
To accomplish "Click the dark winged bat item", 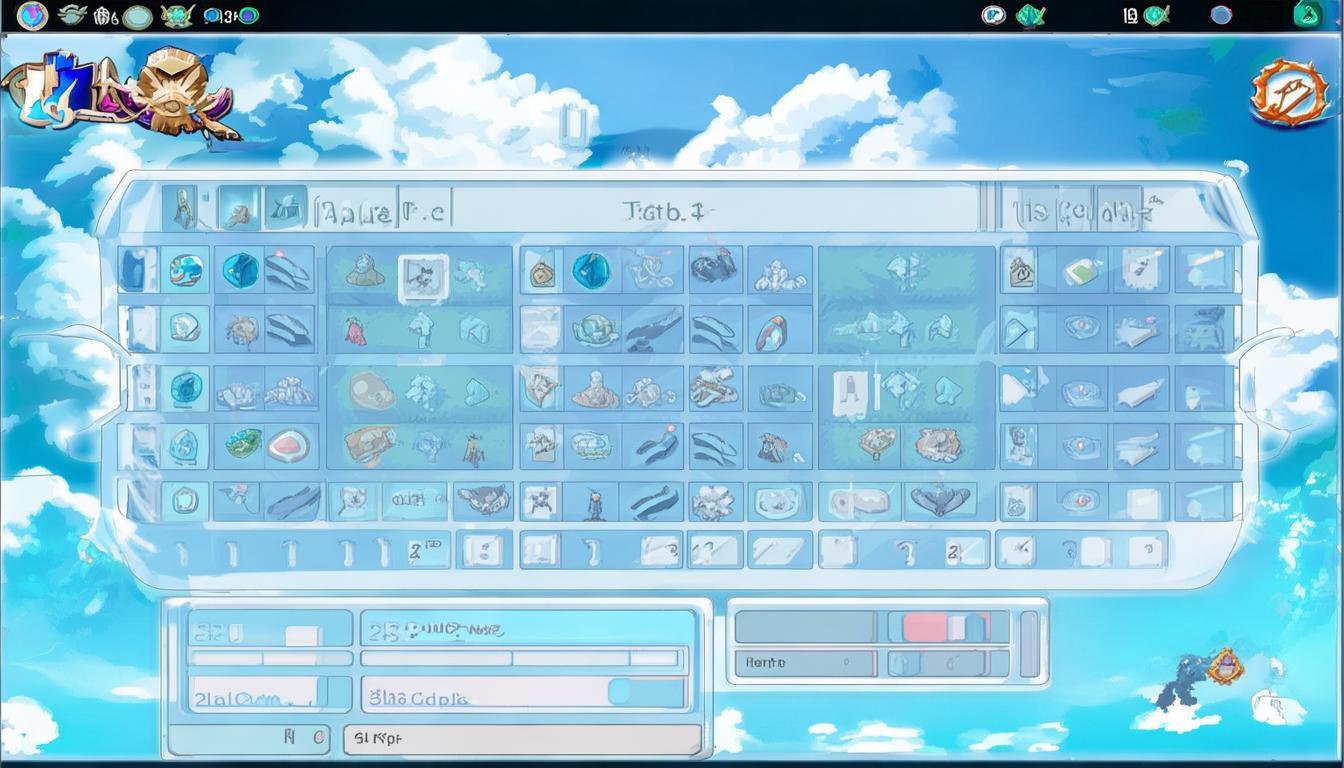I will click(x=940, y=500).
